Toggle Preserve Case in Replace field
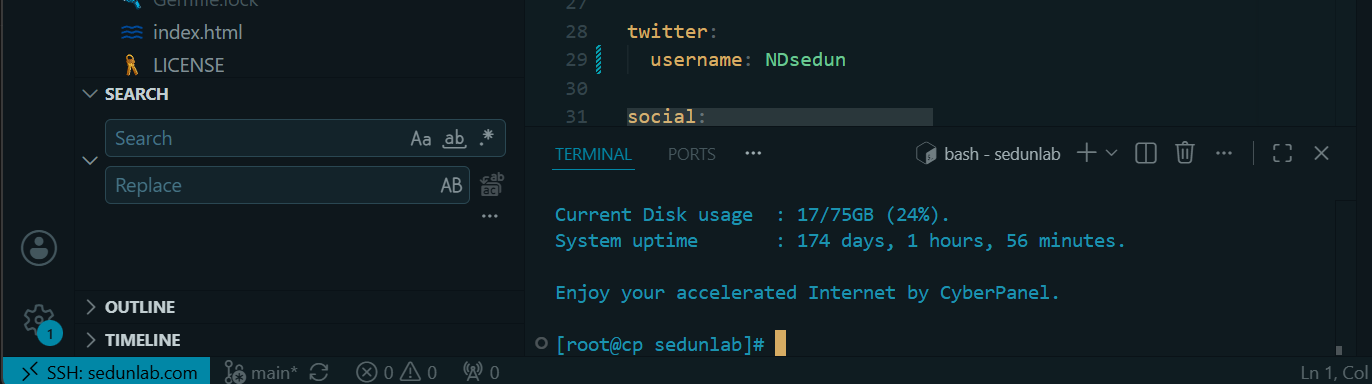The width and height of the screenshot is (1372, 384). coord(451,185)
